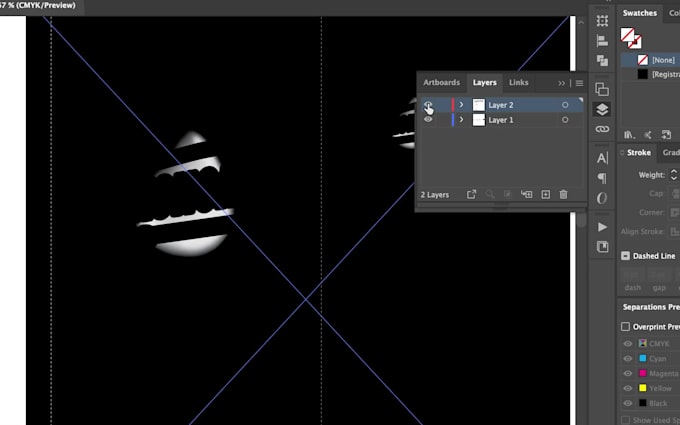Screen dimensions: 680x425
Task: Open the Actions panel play icon
Action: pyautogui.click(x=602, y=227)
